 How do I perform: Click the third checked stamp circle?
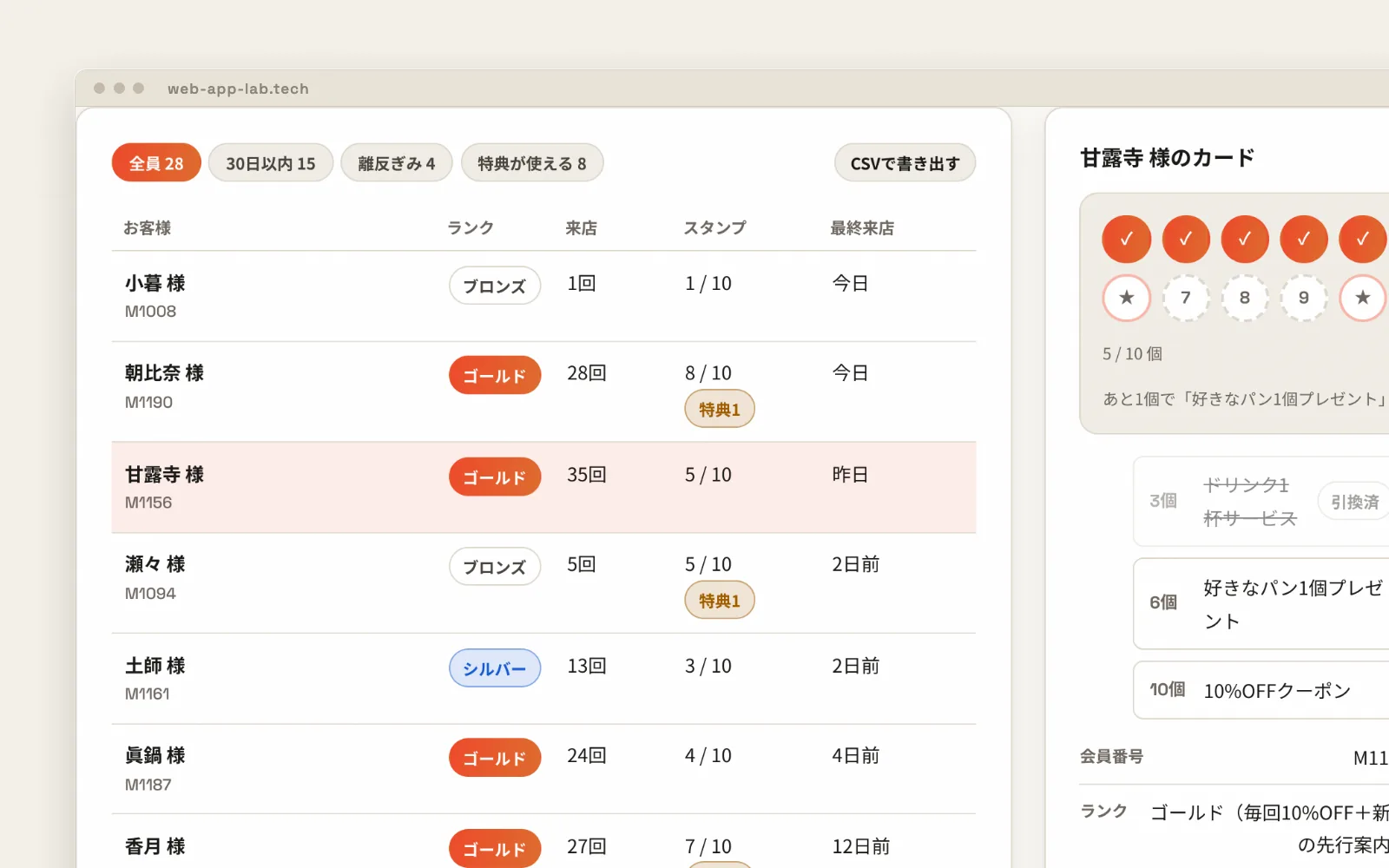pyautogui.click(x=1245, y=239)
